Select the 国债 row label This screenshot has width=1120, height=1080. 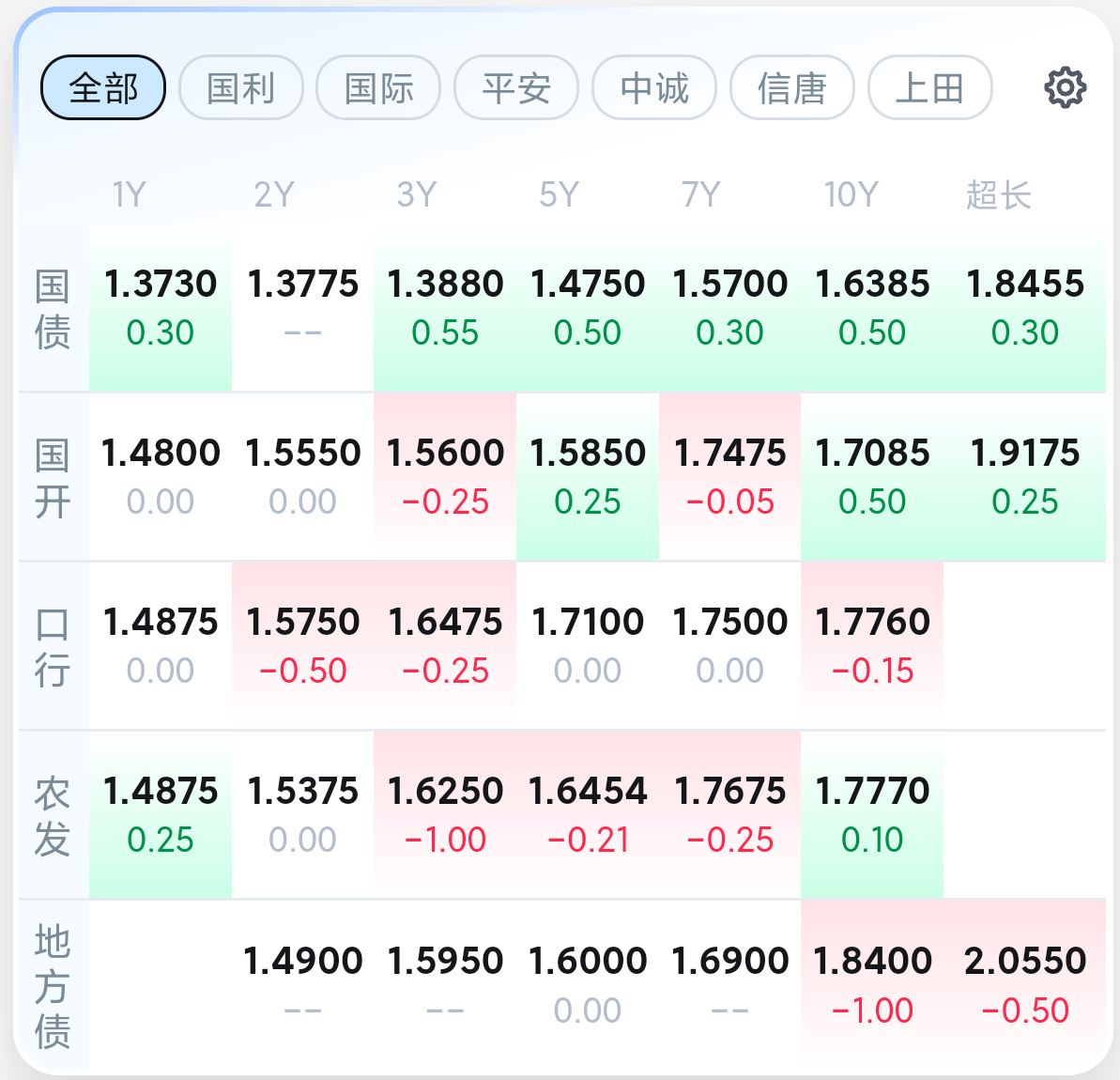point(53,309)
